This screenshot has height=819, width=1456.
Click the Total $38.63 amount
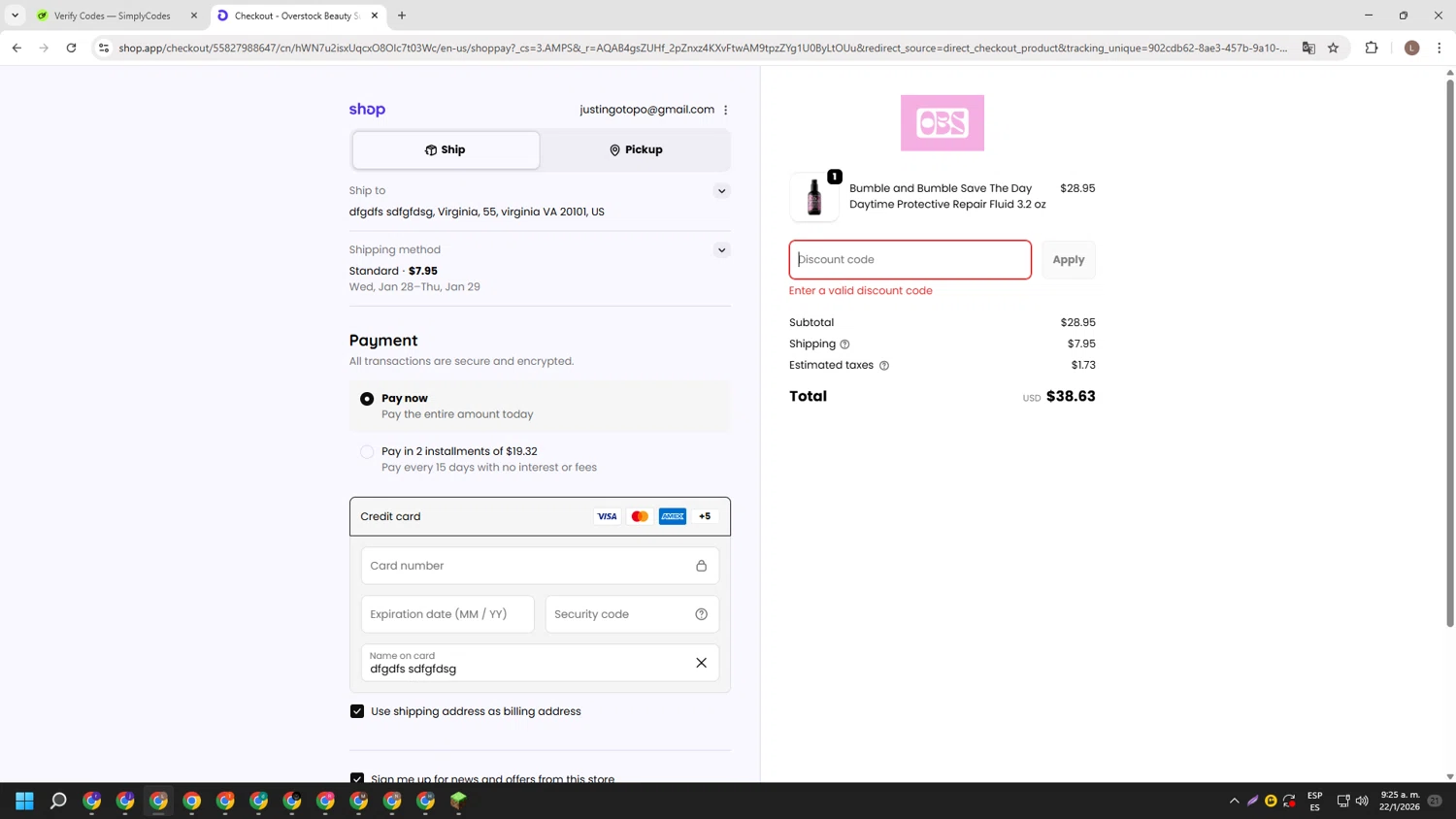[1071, 397]
